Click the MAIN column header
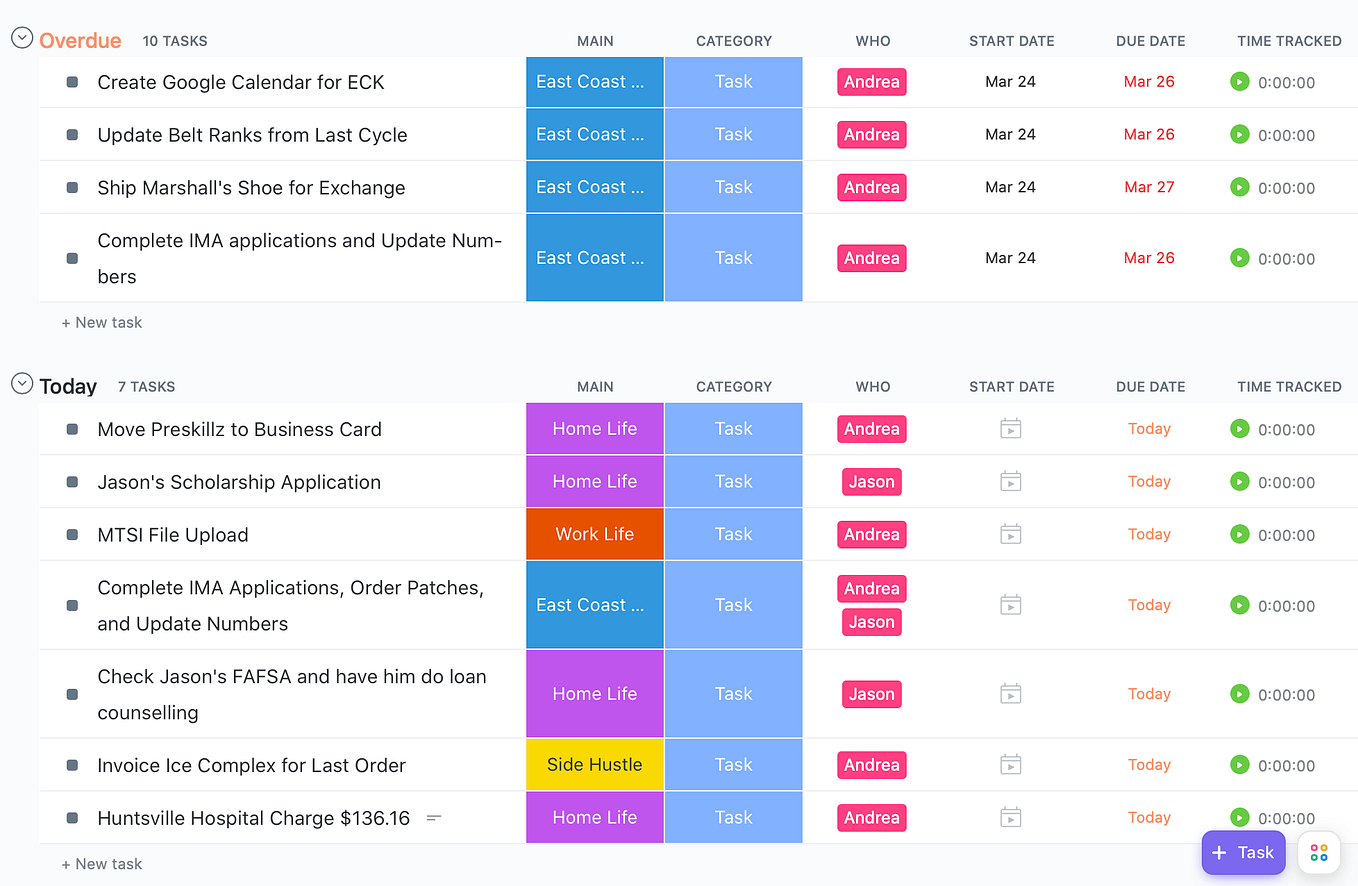This screenshot has width=1358, height=886. [595, 41]
